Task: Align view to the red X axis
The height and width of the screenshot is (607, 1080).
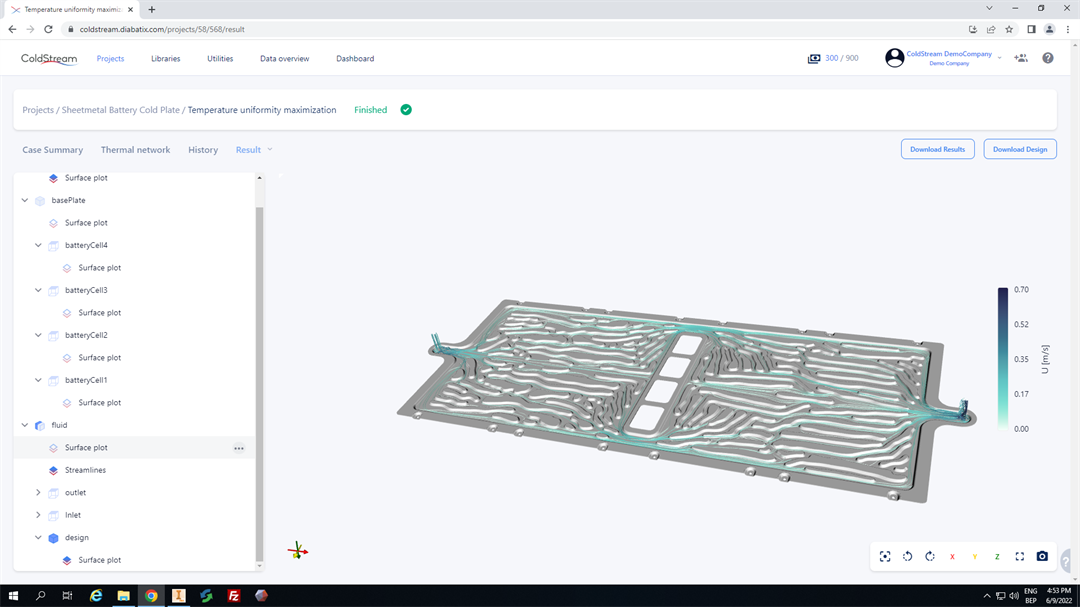Action: point(952,556)
